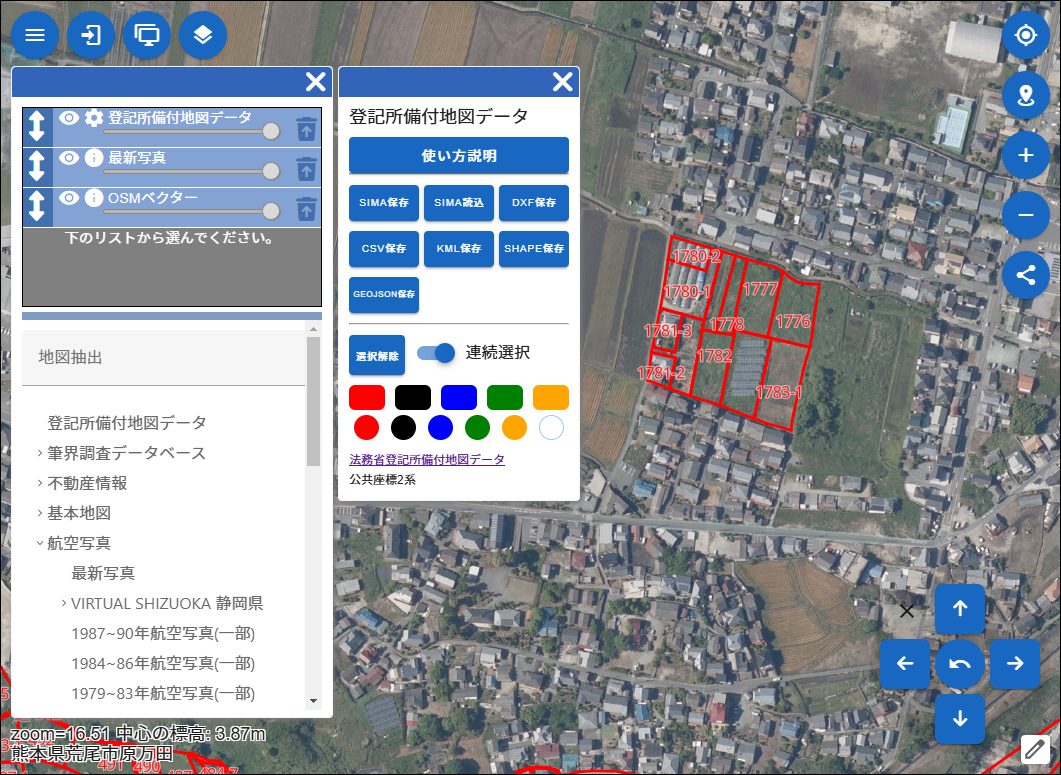Toggle the 連続選択 switch
The height and width of the screenshot is (775, 1061).
(x=436, y=353)
